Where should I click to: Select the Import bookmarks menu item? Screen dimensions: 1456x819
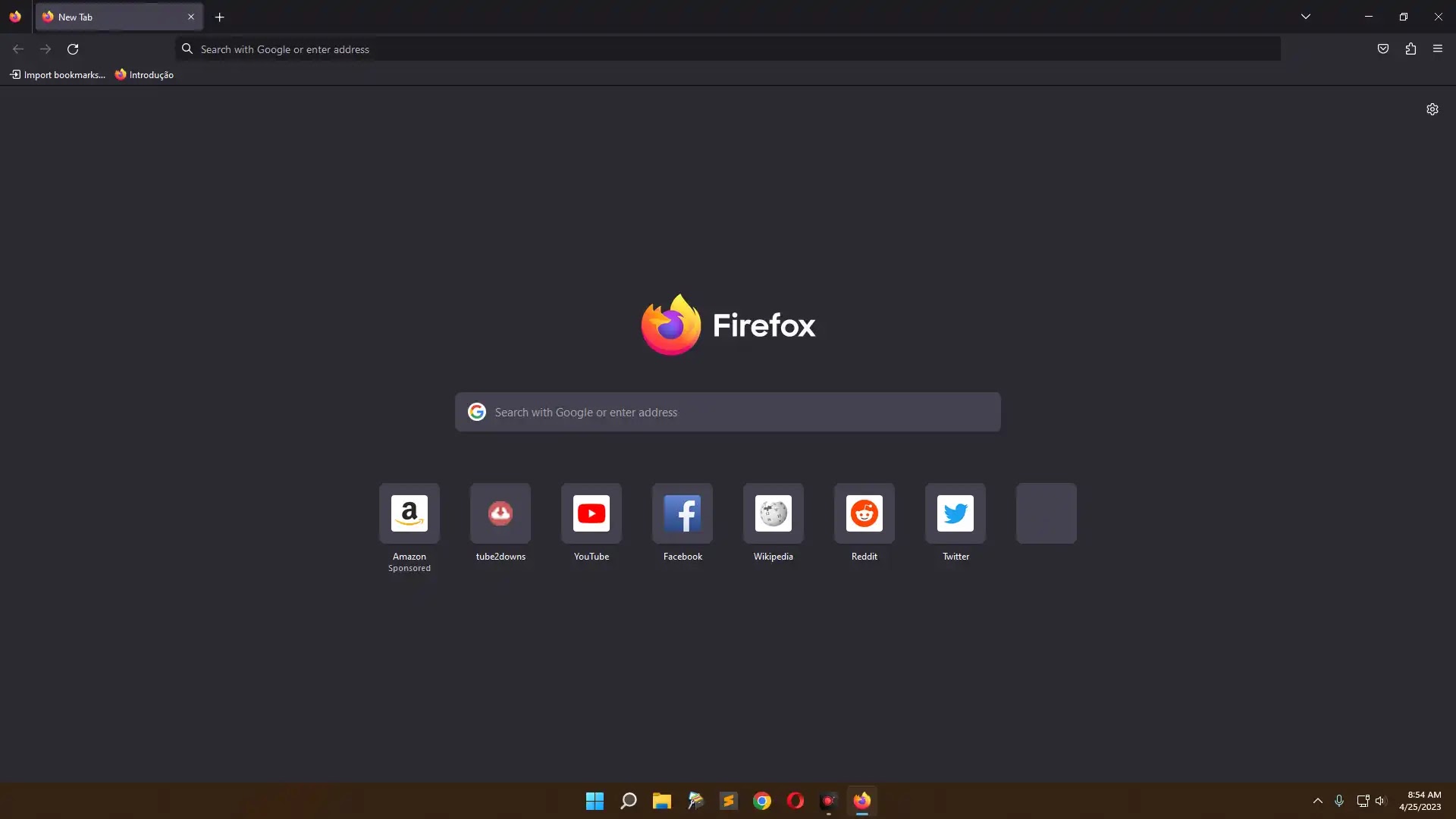[57, 74]
